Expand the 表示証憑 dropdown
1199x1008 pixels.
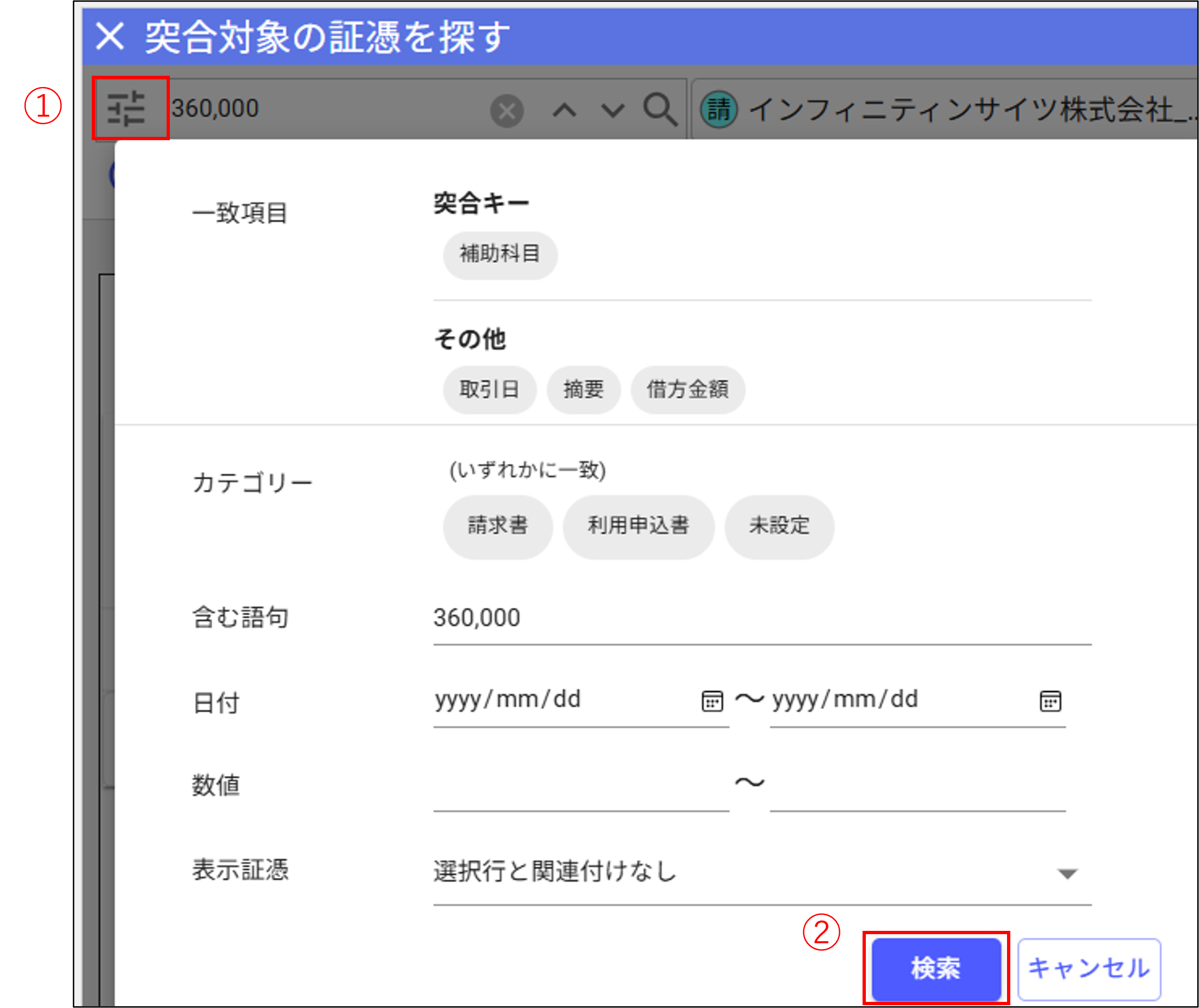click(x=1067, y=873)
